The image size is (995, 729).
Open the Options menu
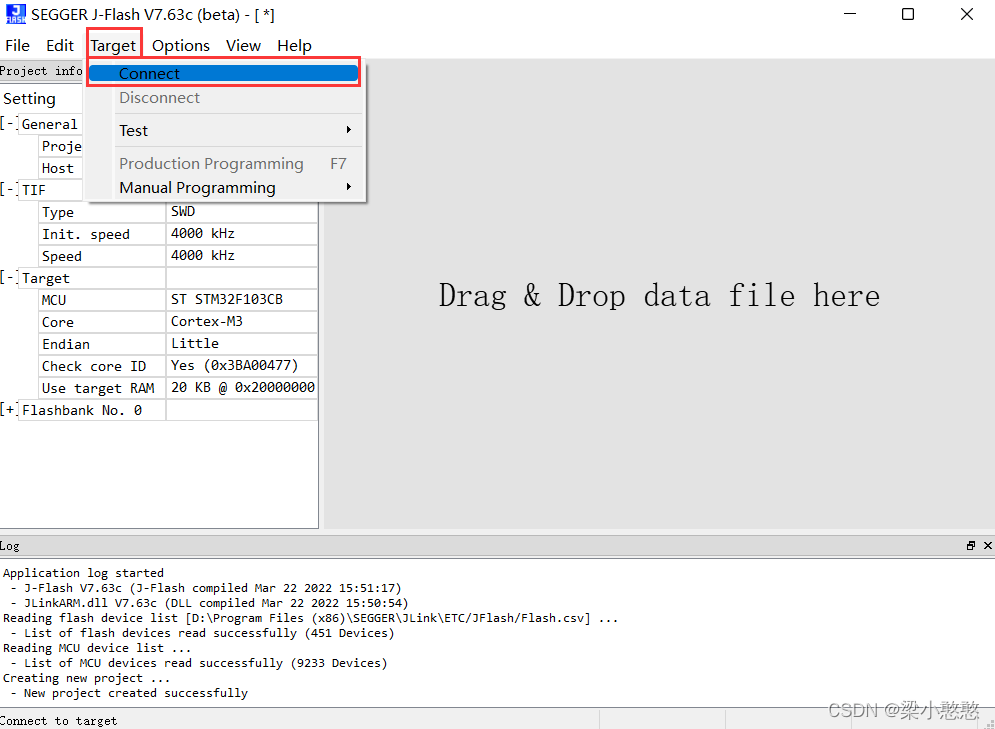pos(181,46)
